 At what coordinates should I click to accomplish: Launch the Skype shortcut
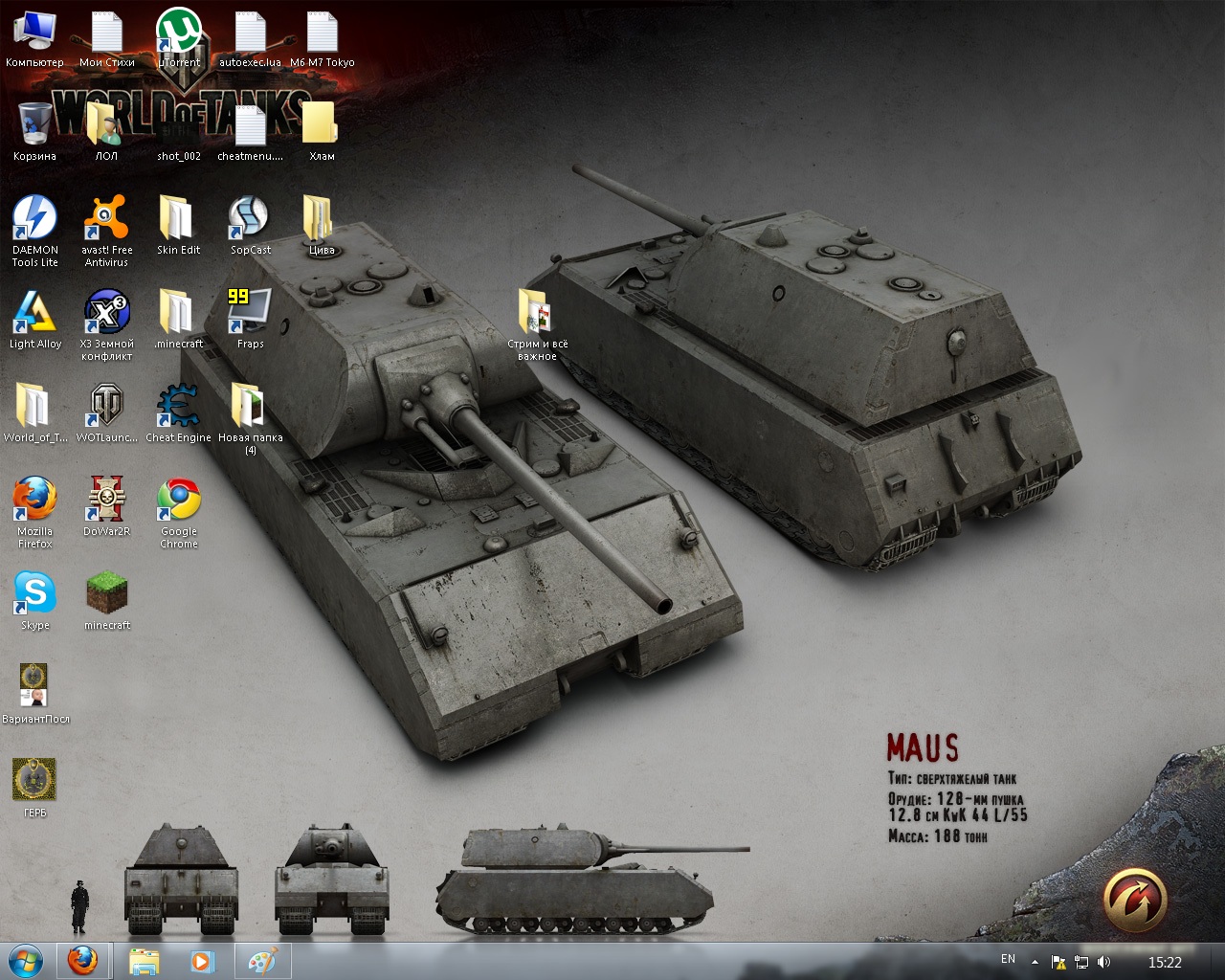tap(34, 601)
